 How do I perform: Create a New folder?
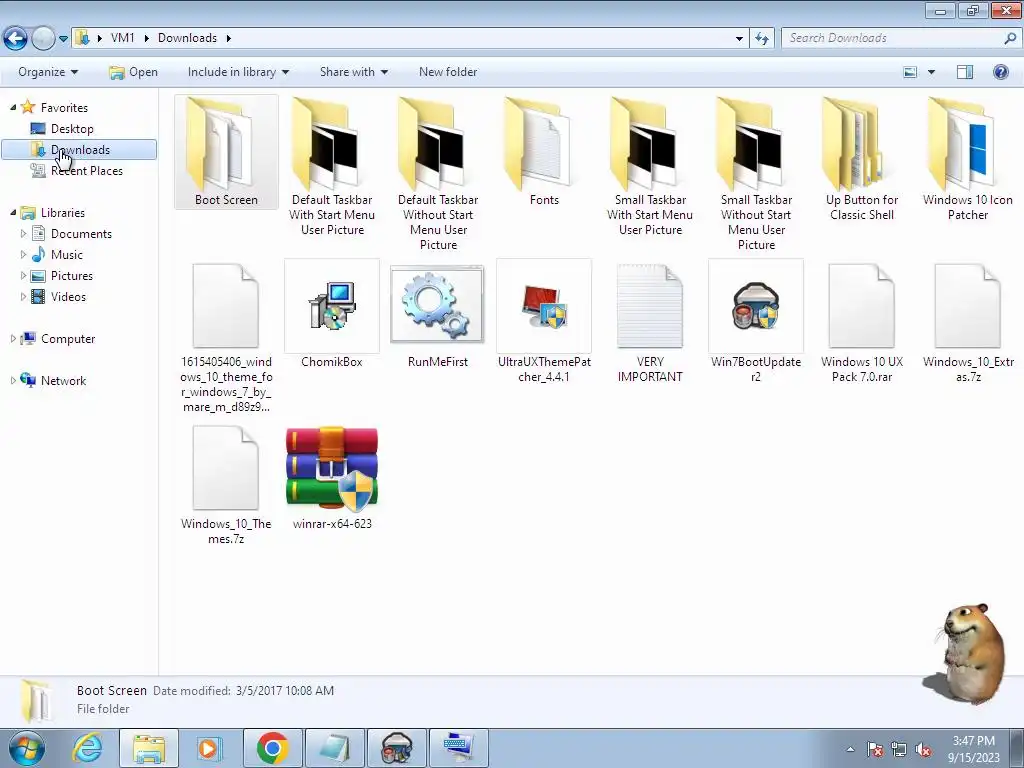[x=448, y=72]
